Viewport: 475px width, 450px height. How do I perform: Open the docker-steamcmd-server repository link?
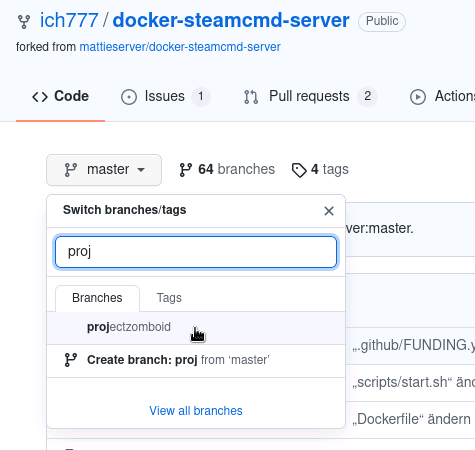(x=231, y=20)
